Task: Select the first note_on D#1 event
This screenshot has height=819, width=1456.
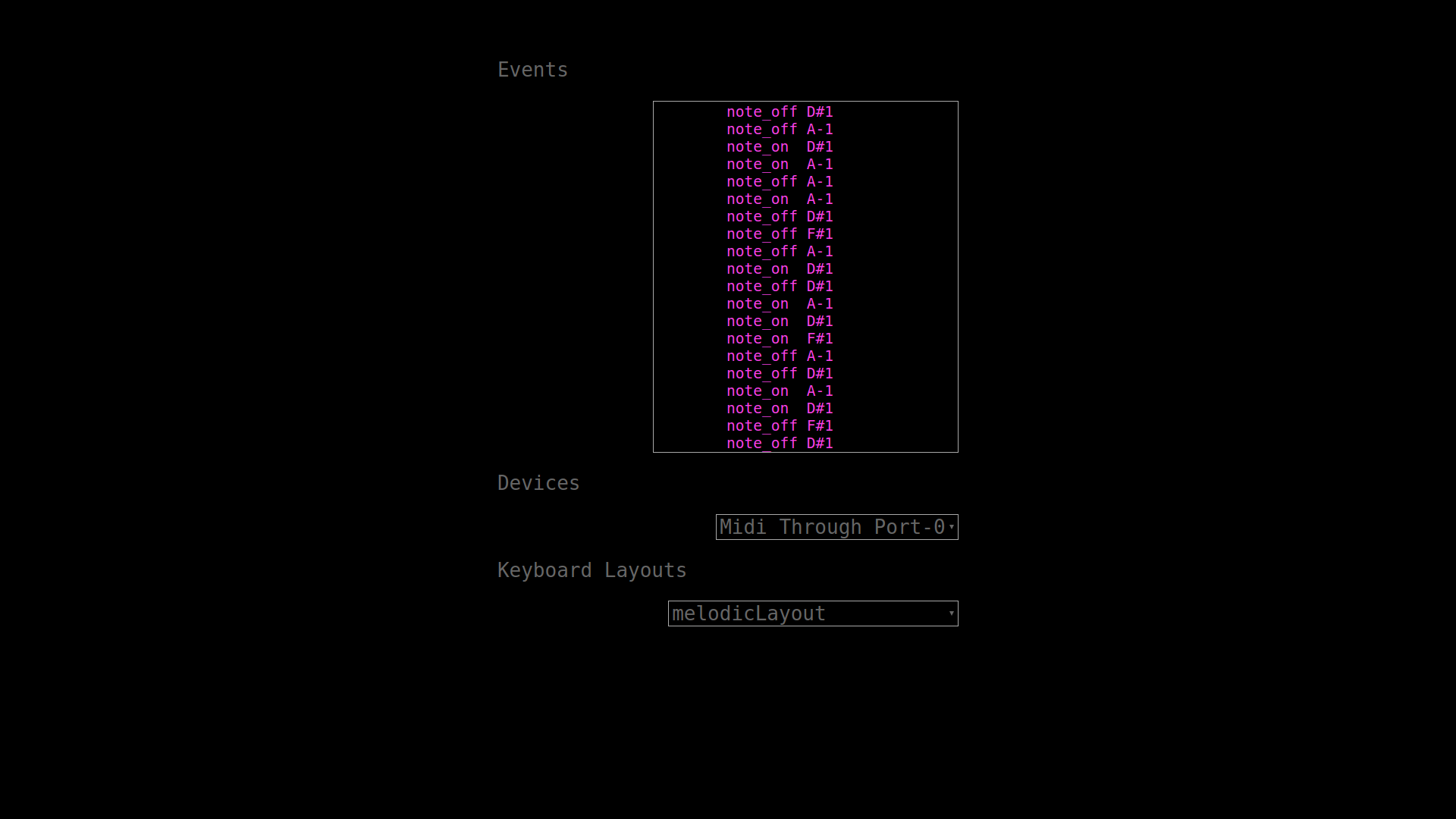Action: click(780, 147)
